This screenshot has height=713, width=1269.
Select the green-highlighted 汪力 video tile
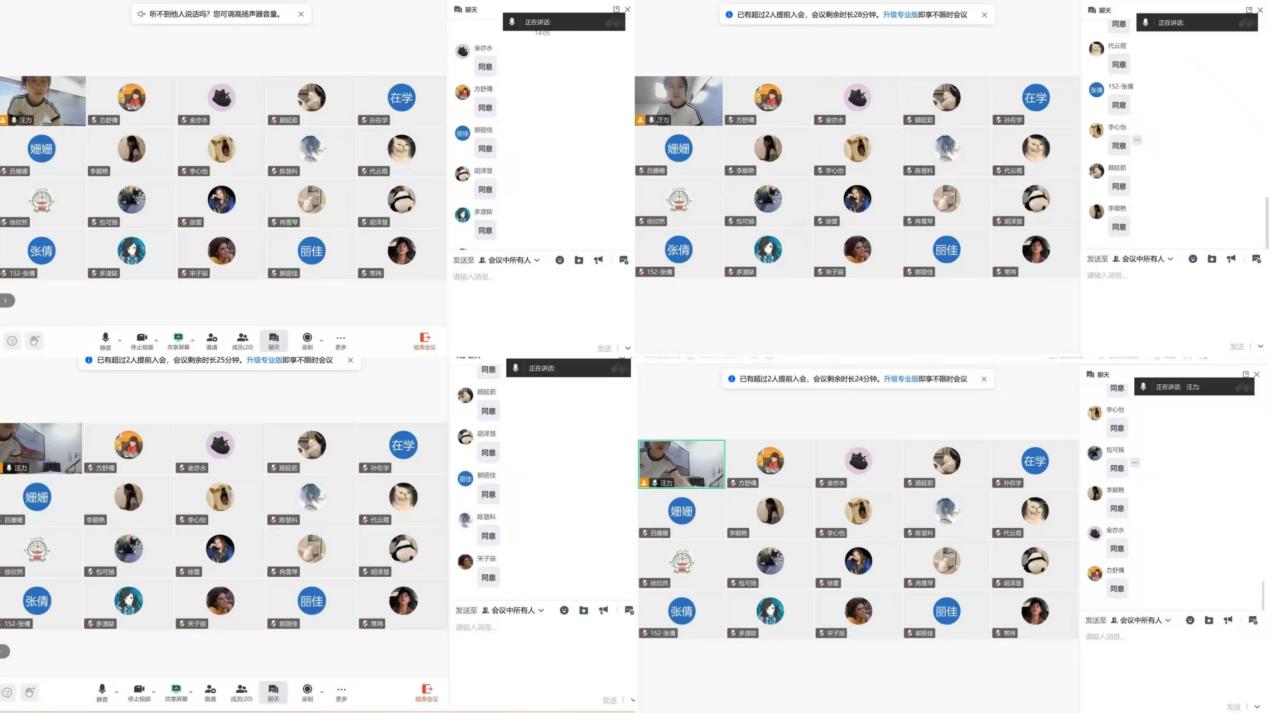pos(681,464)
